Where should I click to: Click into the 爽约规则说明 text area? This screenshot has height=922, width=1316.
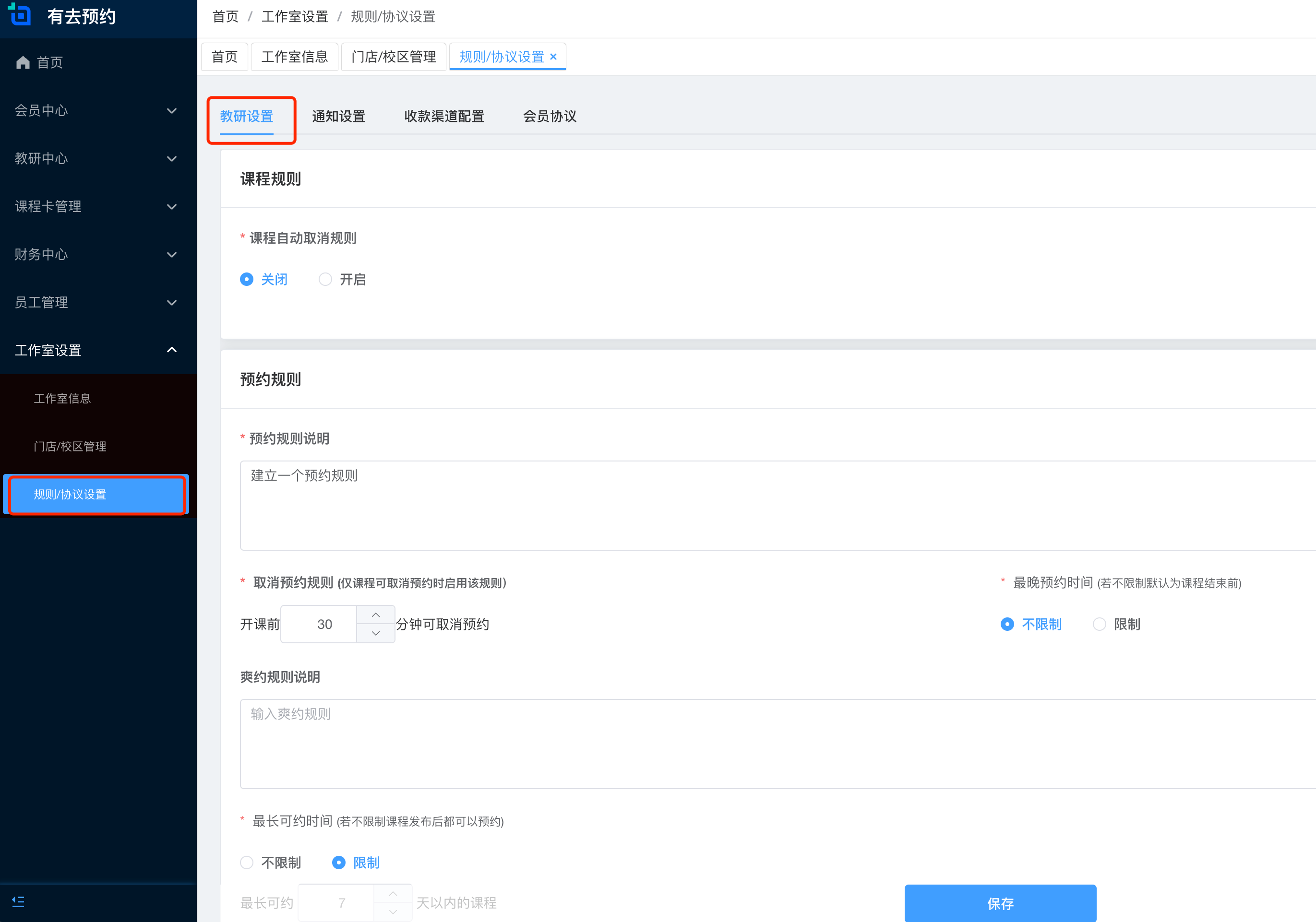(778, 744)
